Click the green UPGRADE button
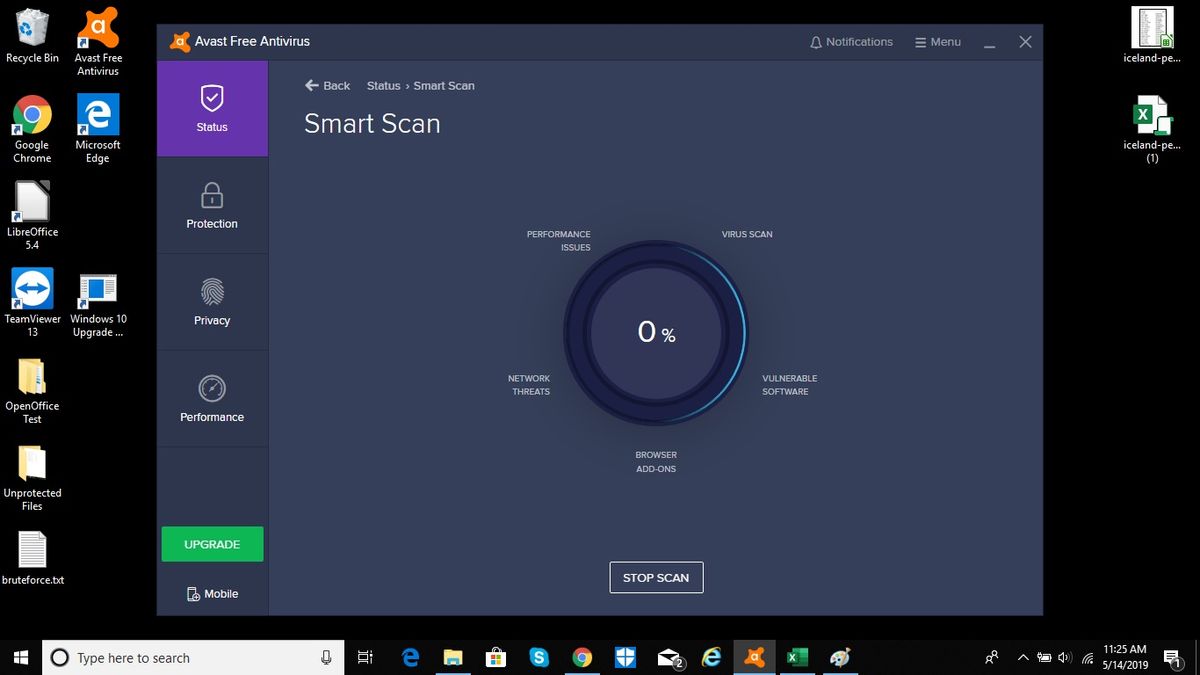 (x=212, y=544)
